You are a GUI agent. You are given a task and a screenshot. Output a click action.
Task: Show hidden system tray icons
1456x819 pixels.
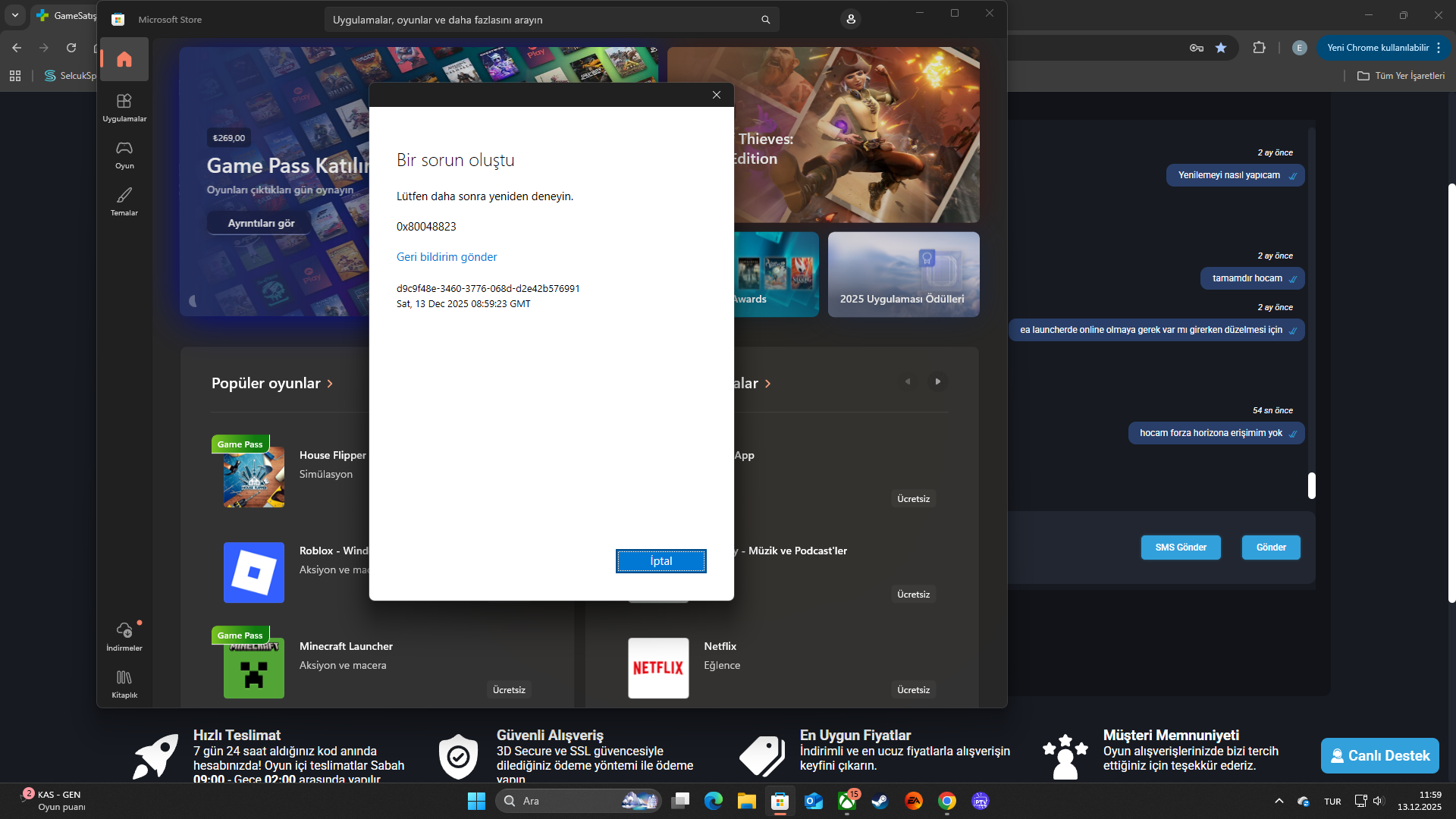tap(1279, 801)
